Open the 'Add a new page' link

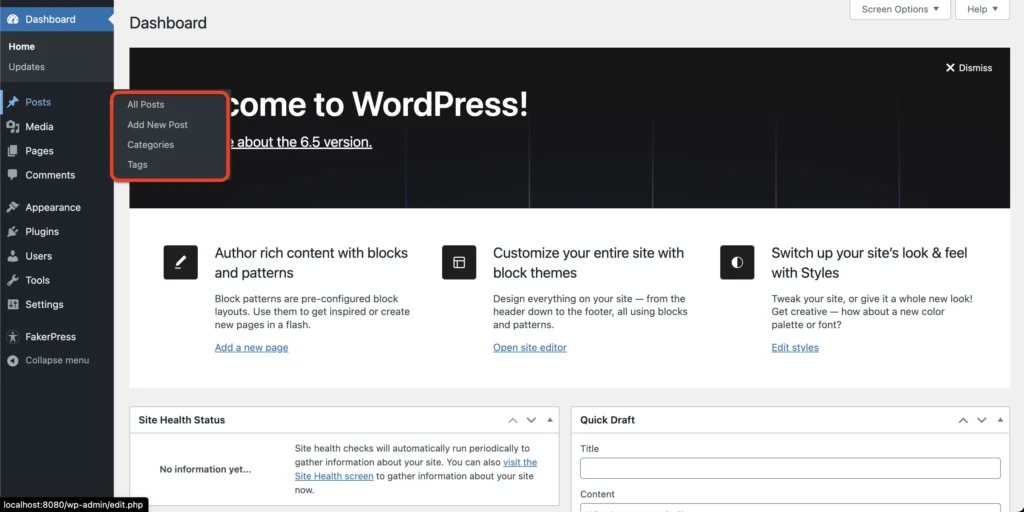coord(251,348)
